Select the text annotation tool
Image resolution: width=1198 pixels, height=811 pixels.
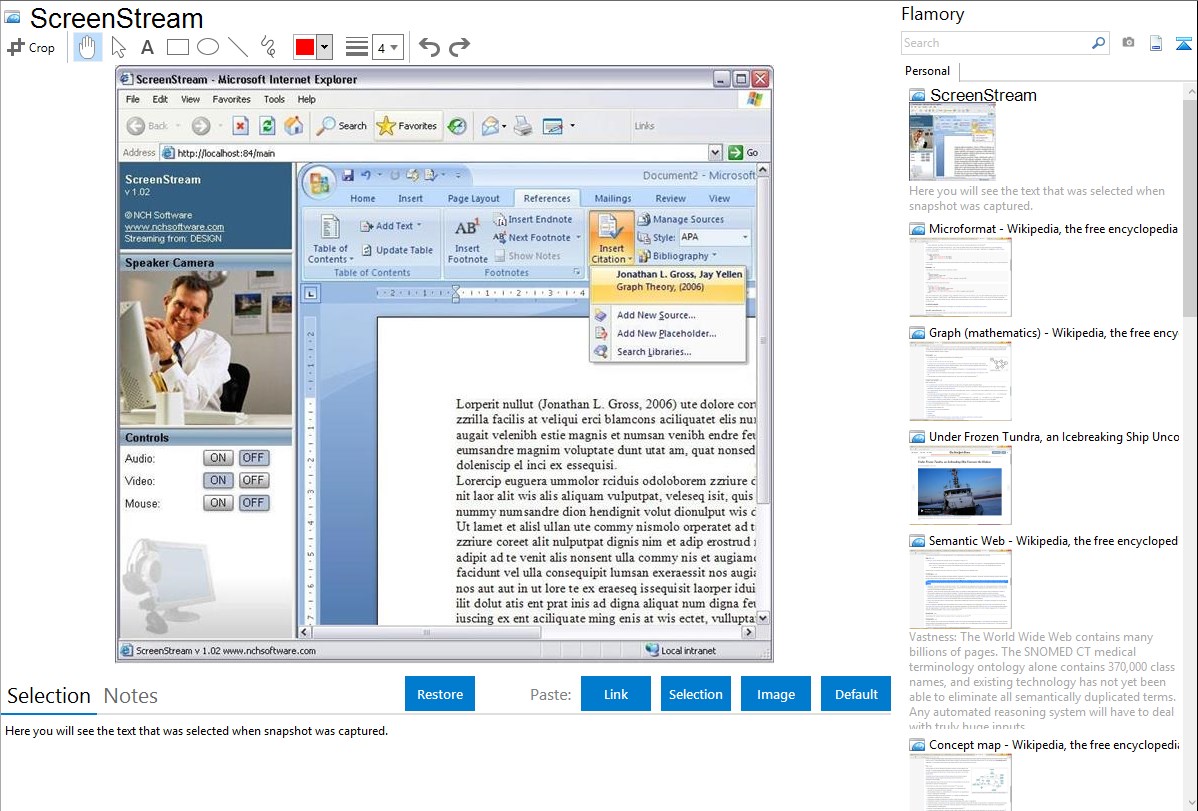(147, 47)
